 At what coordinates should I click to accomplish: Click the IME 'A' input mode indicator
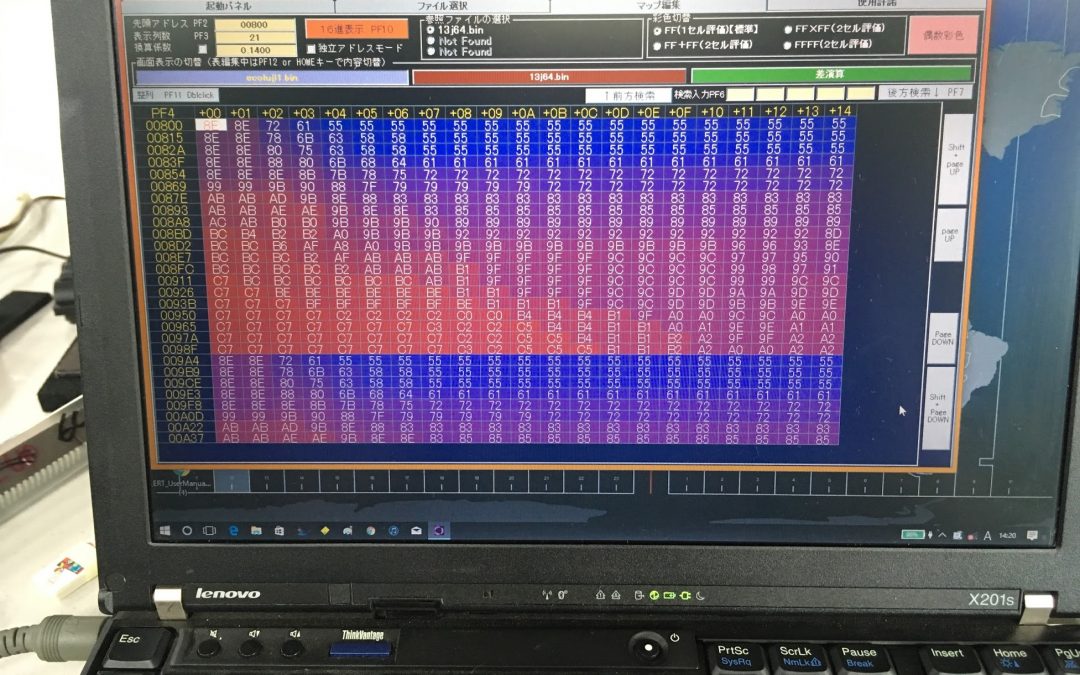coord(987,536)
